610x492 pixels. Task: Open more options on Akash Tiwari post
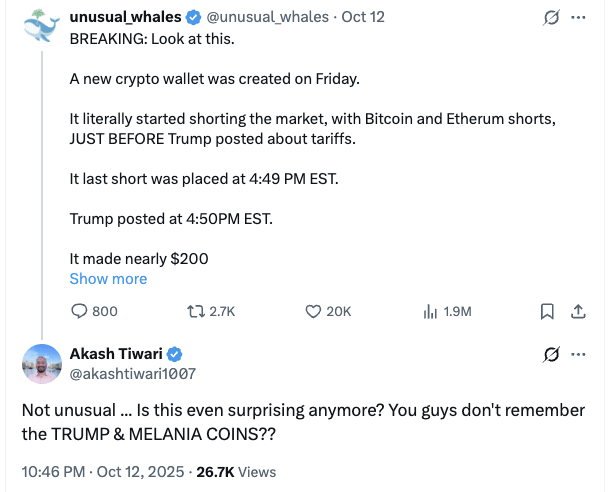pyautogui.click(x=578, y=354)
